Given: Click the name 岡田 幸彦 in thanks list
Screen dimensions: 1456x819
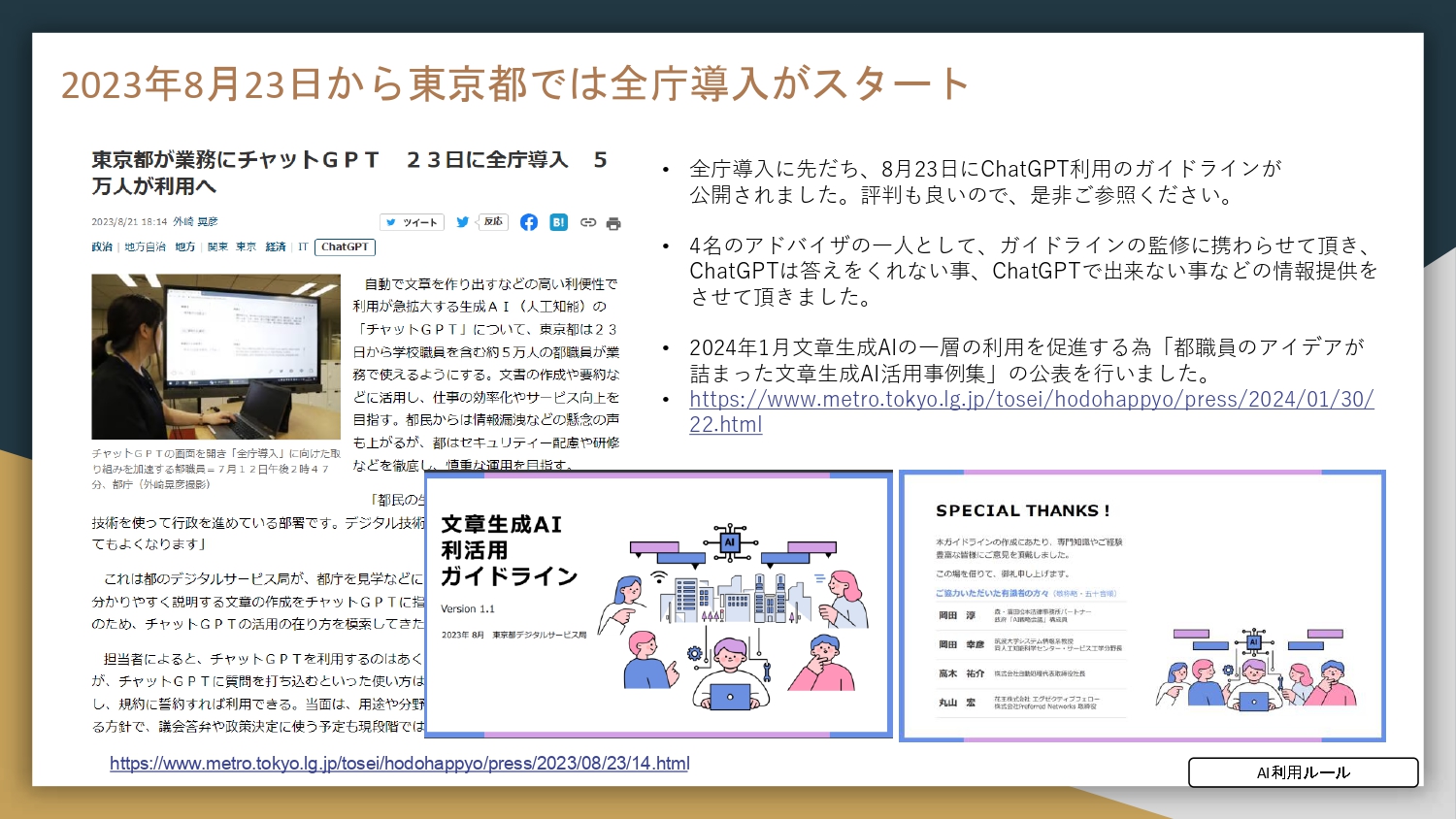Looking at the screenshot, I should 961,644.
